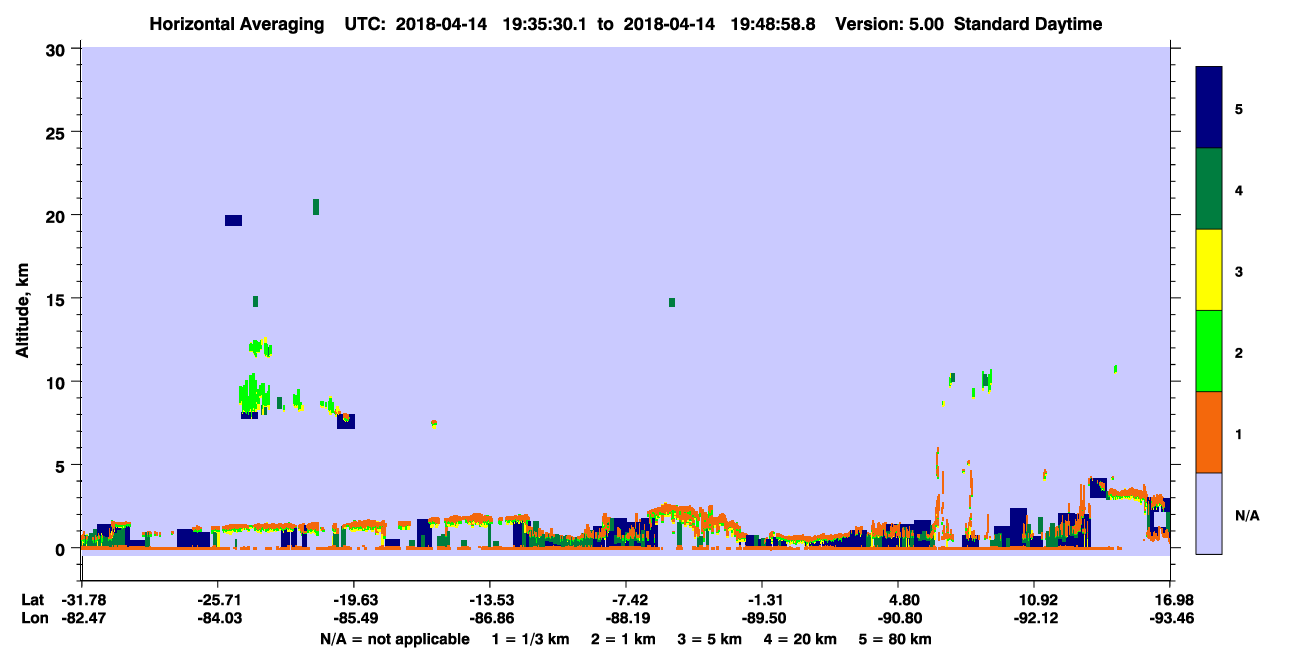Click the bright green color swatch for 2

pos(1209,351)
